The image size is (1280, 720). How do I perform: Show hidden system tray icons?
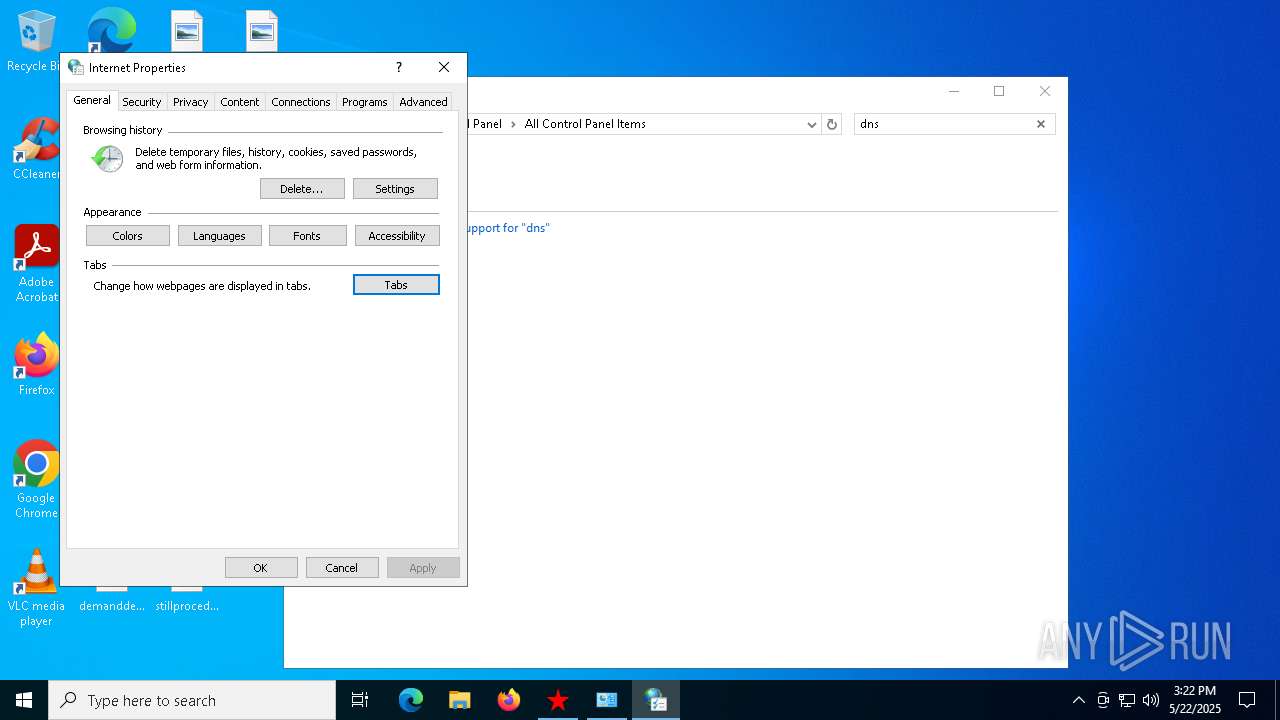[x=1078, y=700]
